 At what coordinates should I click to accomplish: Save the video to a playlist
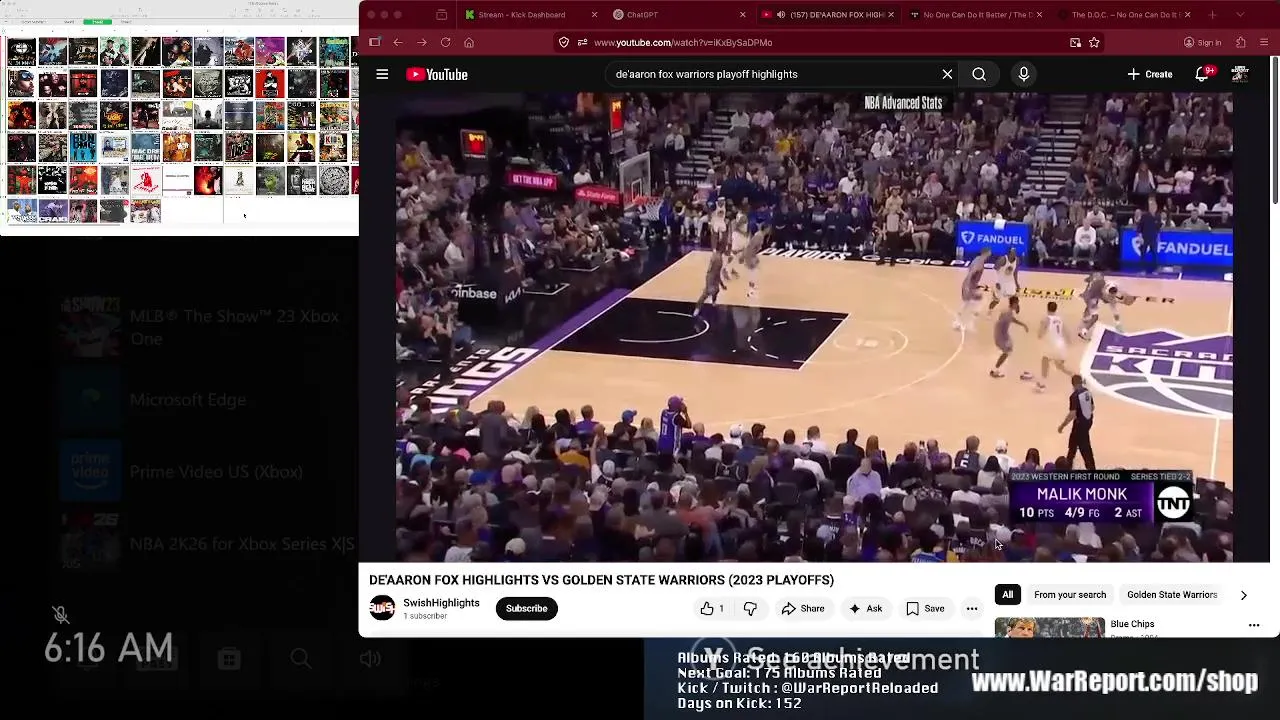[925, 608]
